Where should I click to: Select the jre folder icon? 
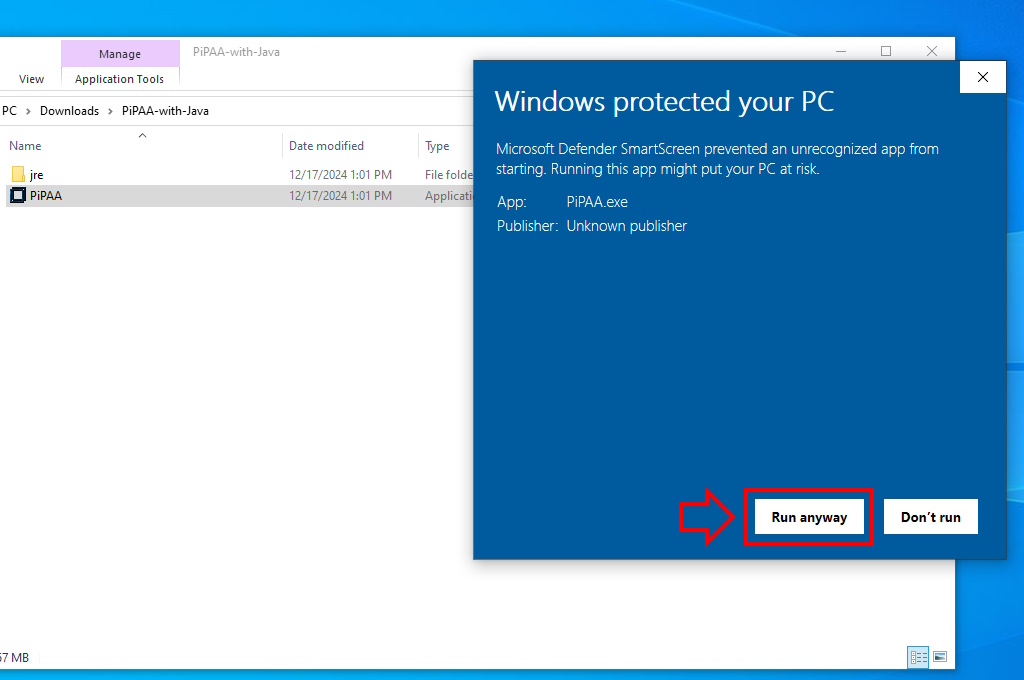click(18, 174)
